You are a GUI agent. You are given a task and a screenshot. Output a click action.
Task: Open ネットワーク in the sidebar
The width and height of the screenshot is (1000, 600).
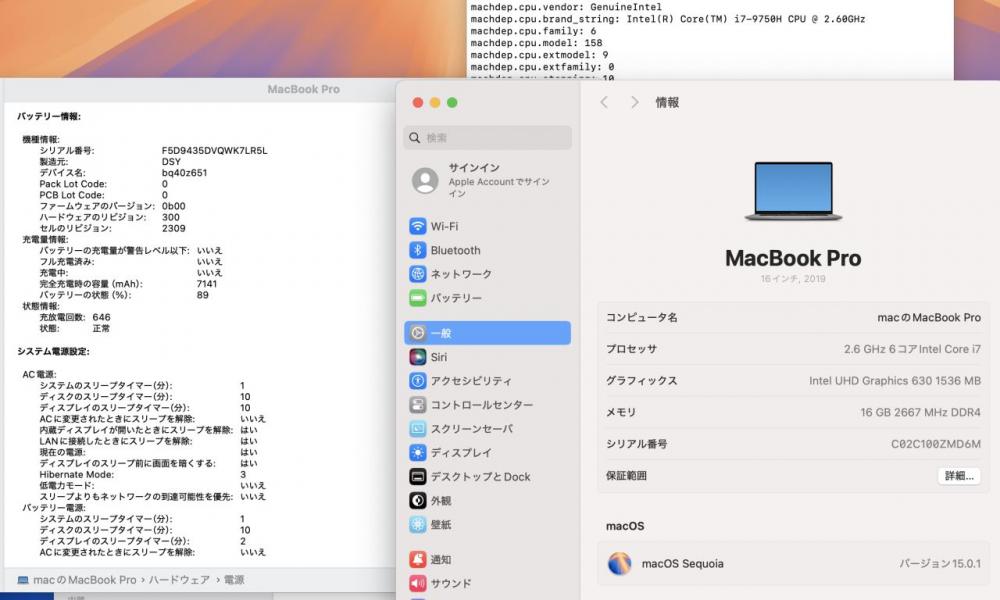click(487, 274)
